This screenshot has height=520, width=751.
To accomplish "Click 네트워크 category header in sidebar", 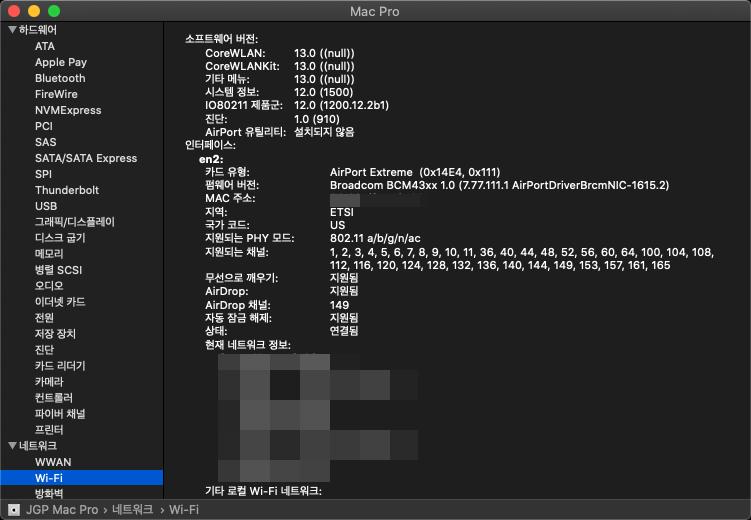I will coord(38,446).
